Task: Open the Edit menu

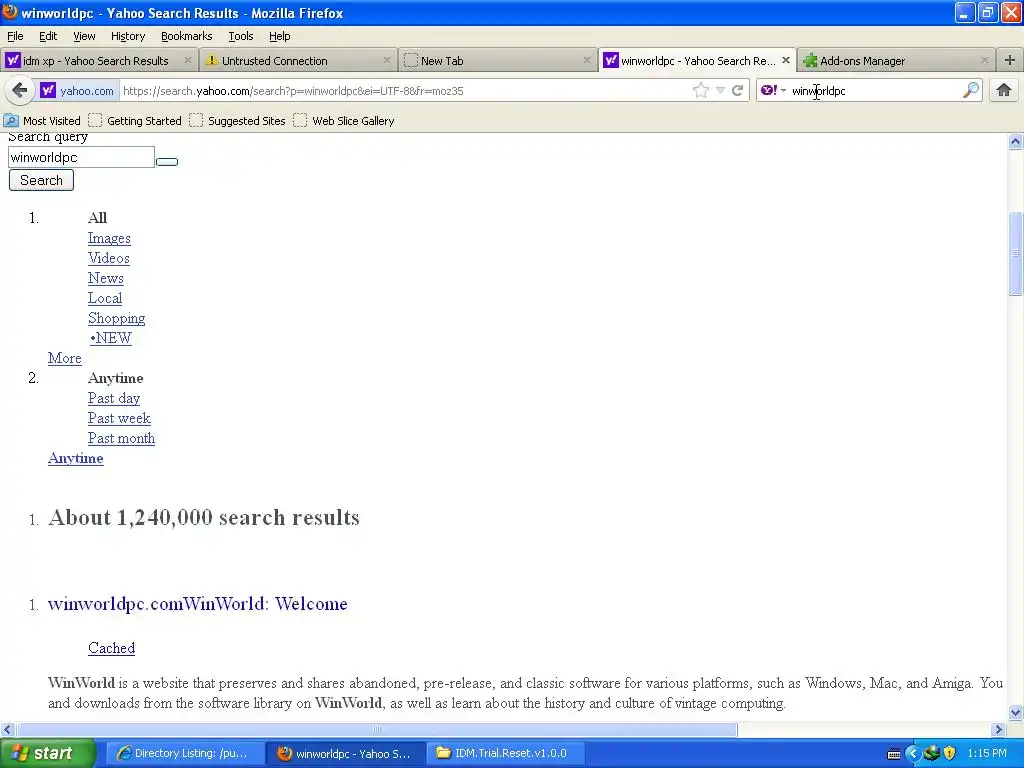Action: click(x=48, y=36)
